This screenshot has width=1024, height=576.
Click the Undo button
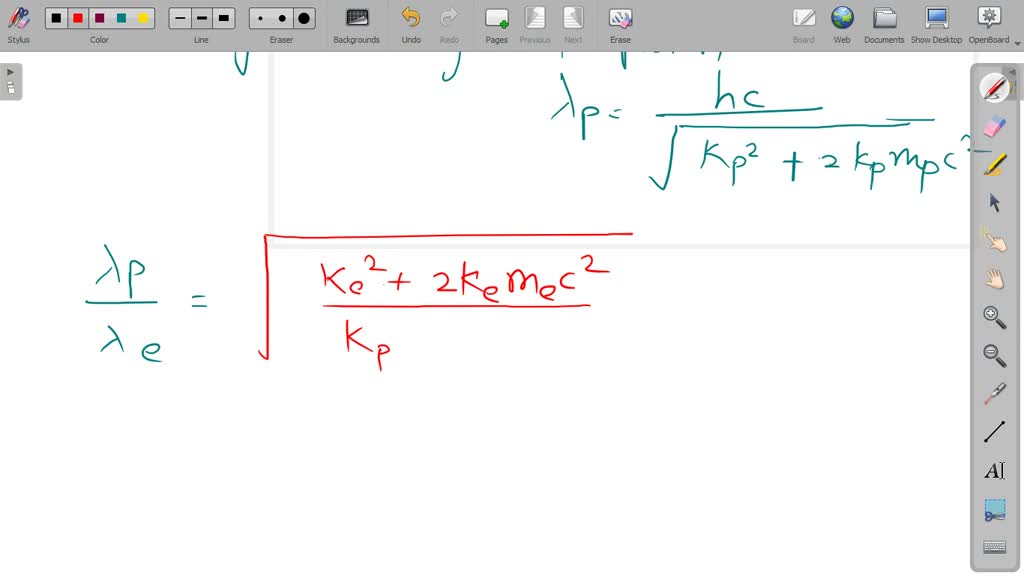point(411,23)
